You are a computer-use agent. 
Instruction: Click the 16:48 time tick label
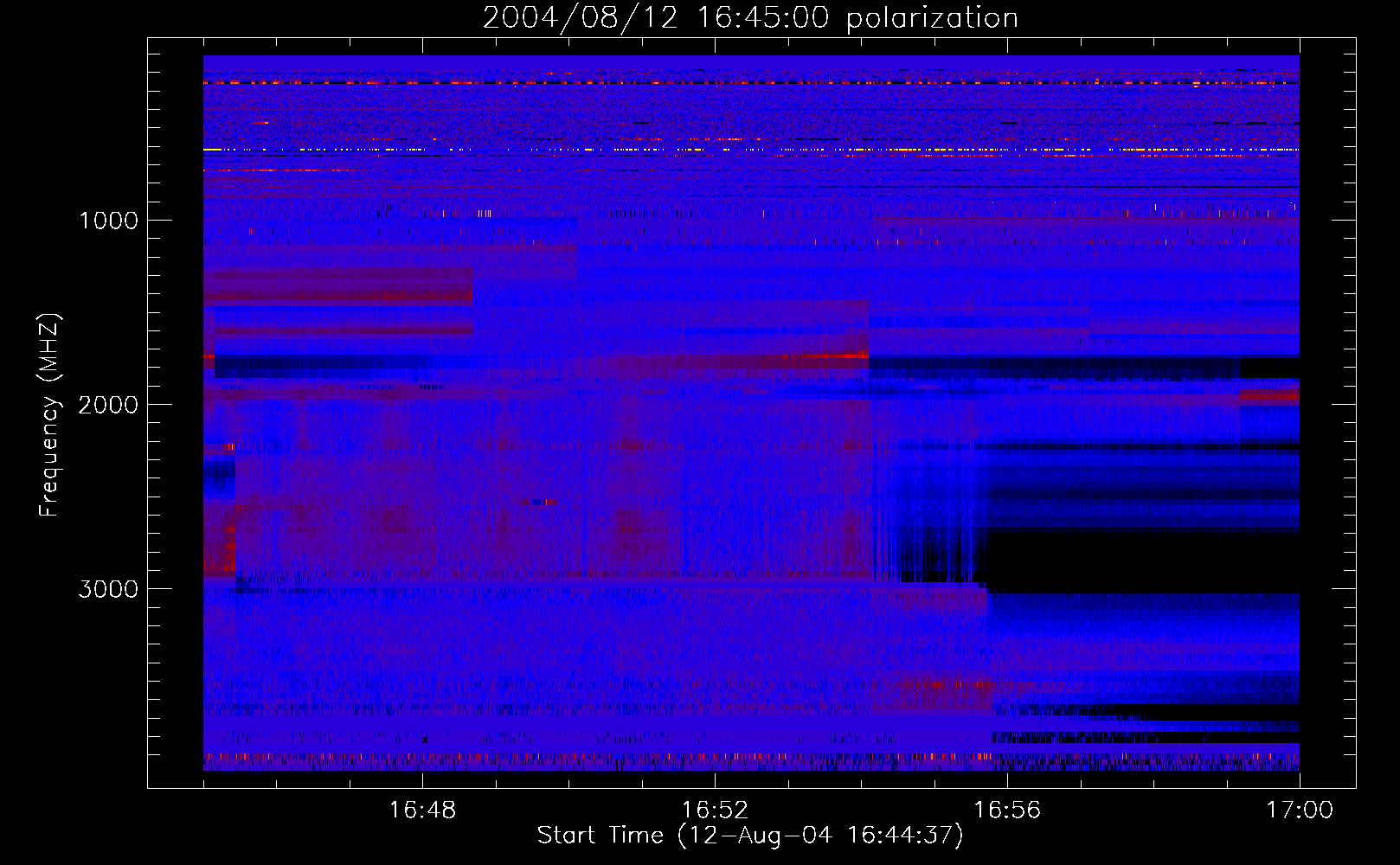pos(422,811)
